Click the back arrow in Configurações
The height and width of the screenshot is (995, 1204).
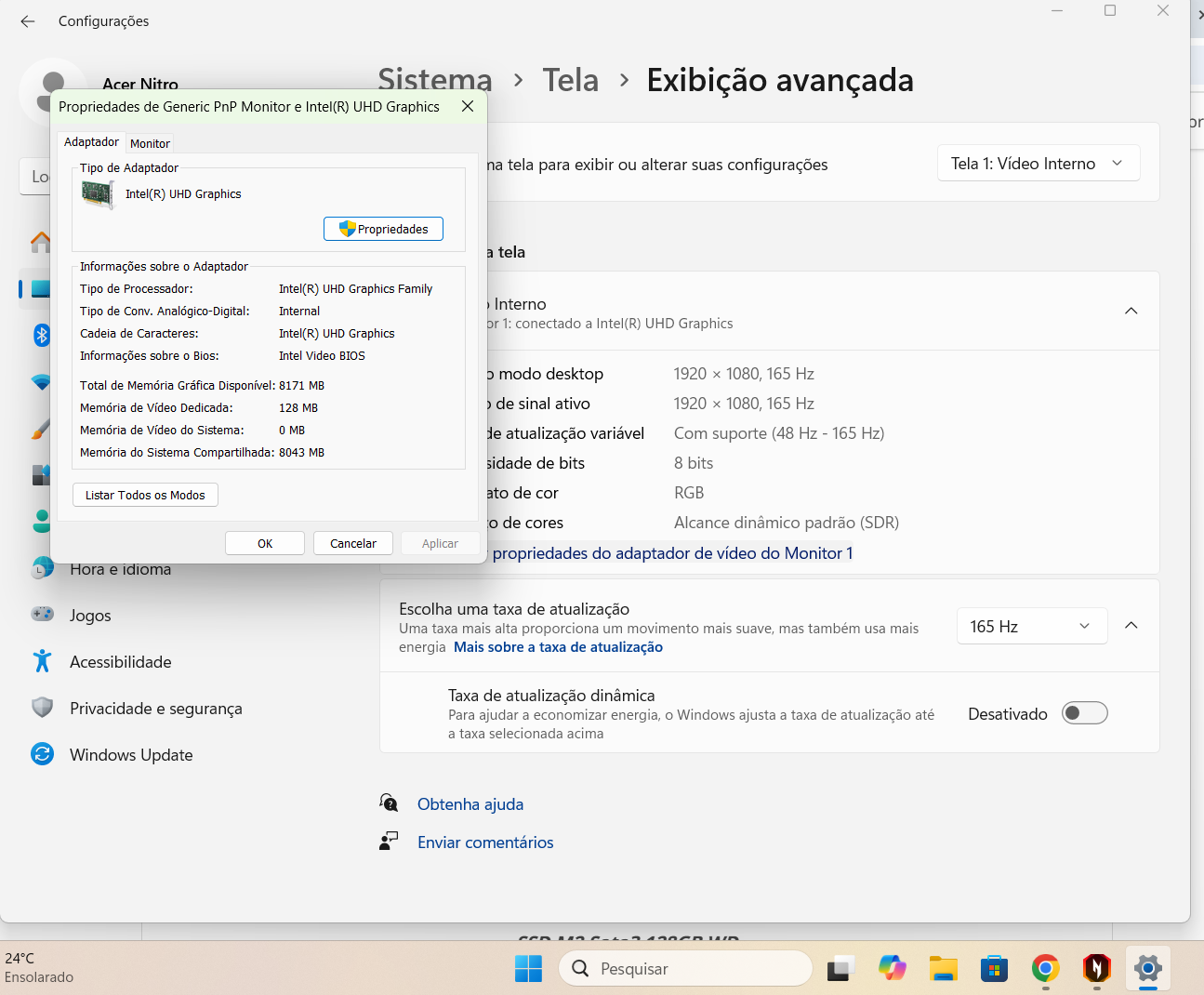28,21
